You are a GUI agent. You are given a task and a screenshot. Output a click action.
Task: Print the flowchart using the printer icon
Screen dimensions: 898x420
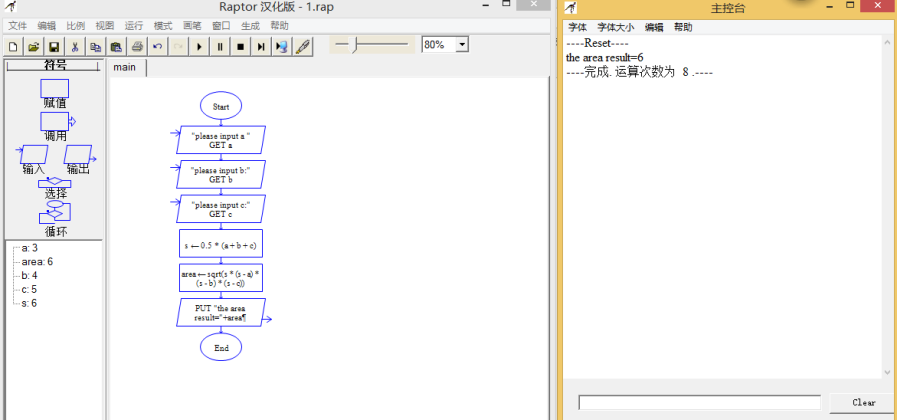pos(137,46)
